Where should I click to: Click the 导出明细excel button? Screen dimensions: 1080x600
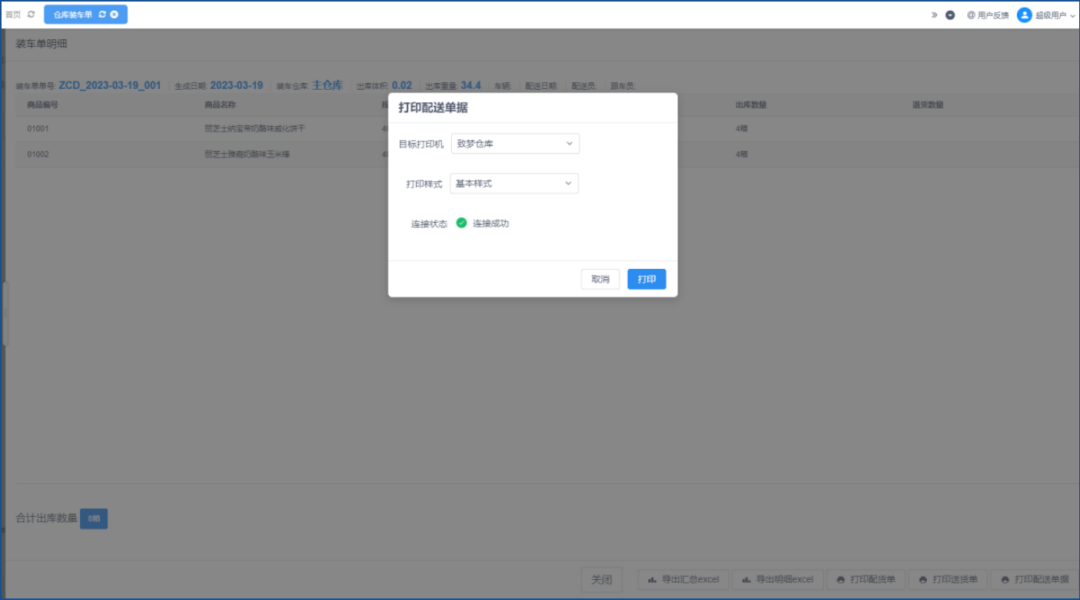778,579
